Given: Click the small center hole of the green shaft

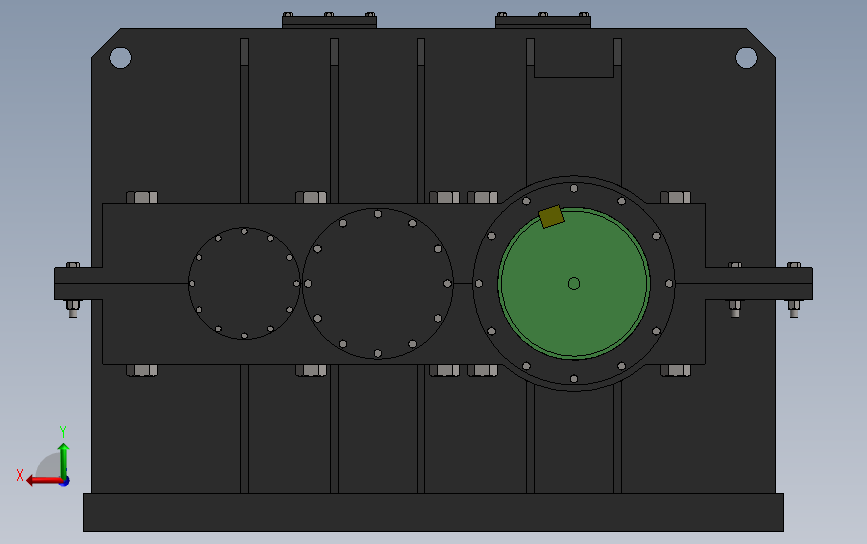Looking at the screenshot, I should point(574,284).
